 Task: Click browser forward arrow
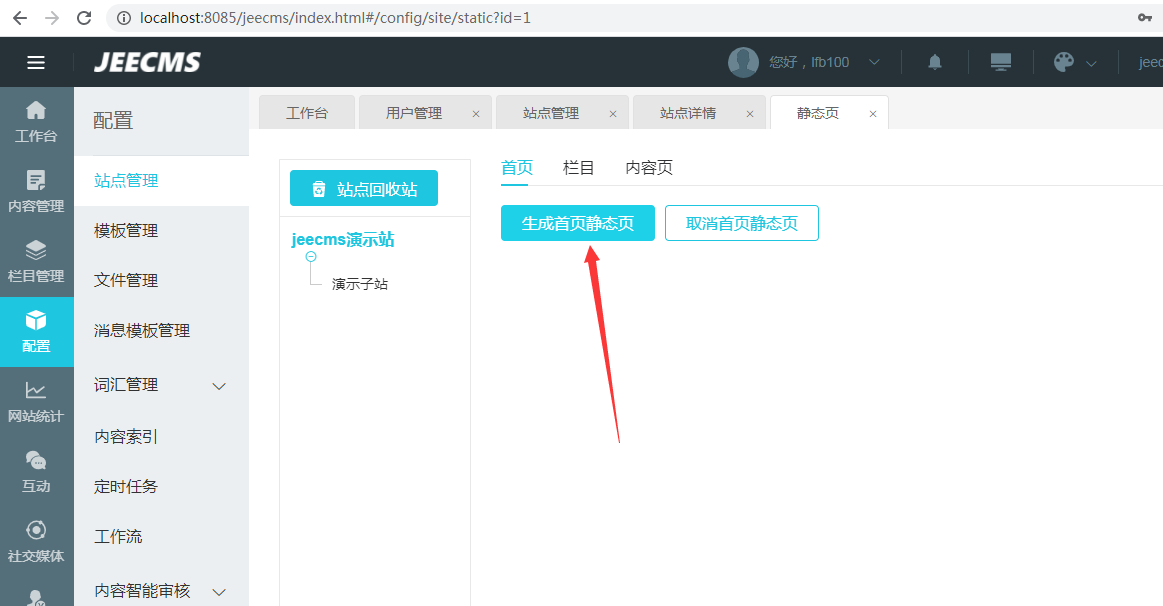click(x=52, y=18)
